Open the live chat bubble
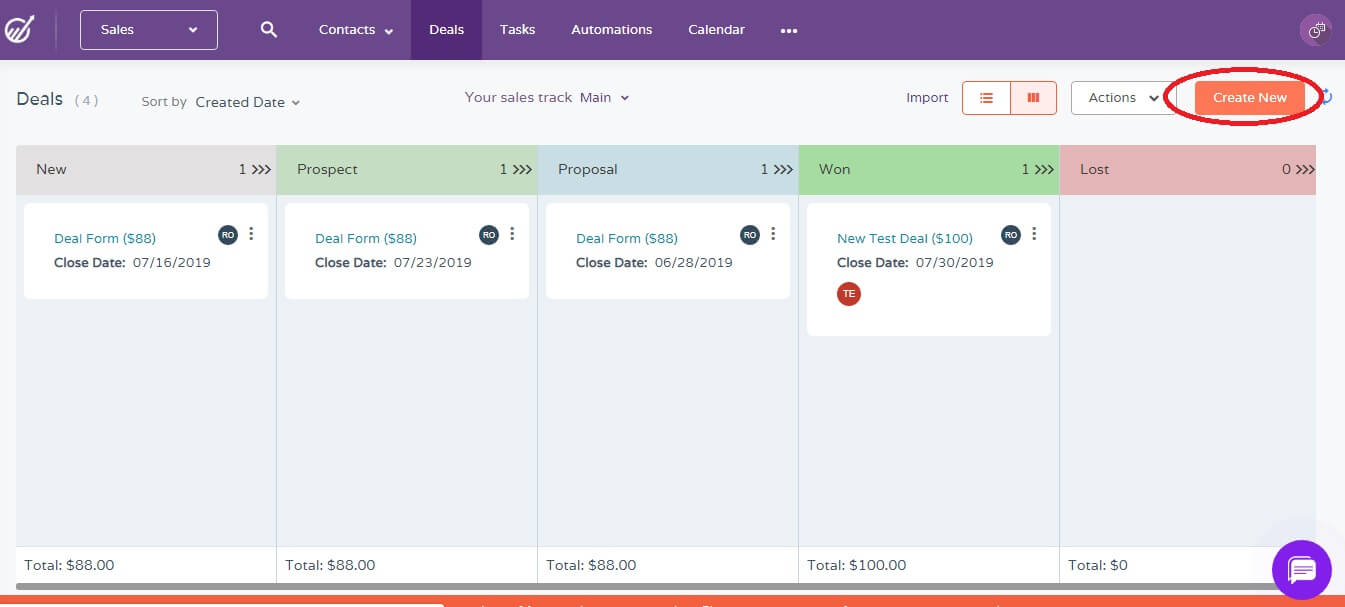Viewport: 1345px width, 607px height. coord(1301,570)
